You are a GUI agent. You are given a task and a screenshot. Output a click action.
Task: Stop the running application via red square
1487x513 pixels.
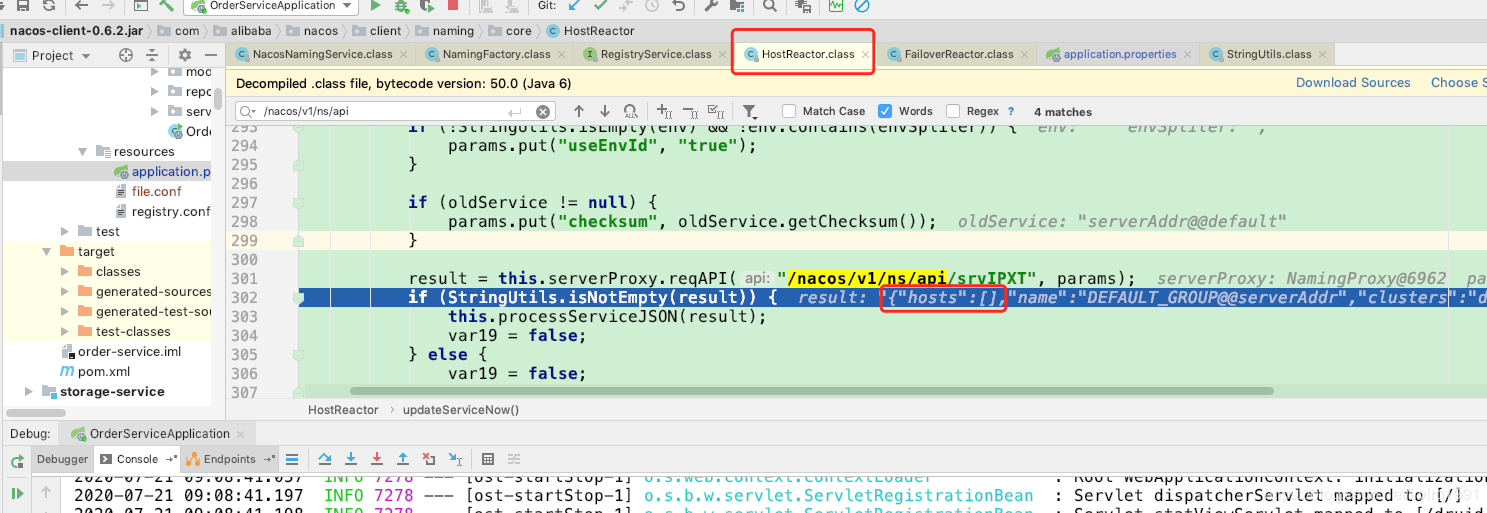coord(453,6)
